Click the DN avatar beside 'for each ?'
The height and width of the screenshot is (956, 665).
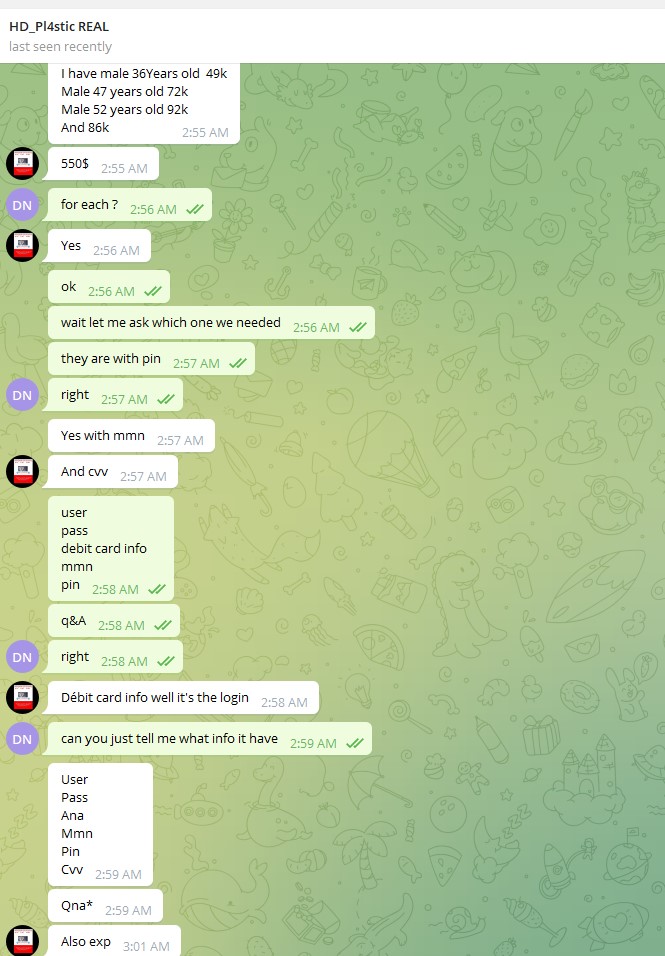[23, 205]
